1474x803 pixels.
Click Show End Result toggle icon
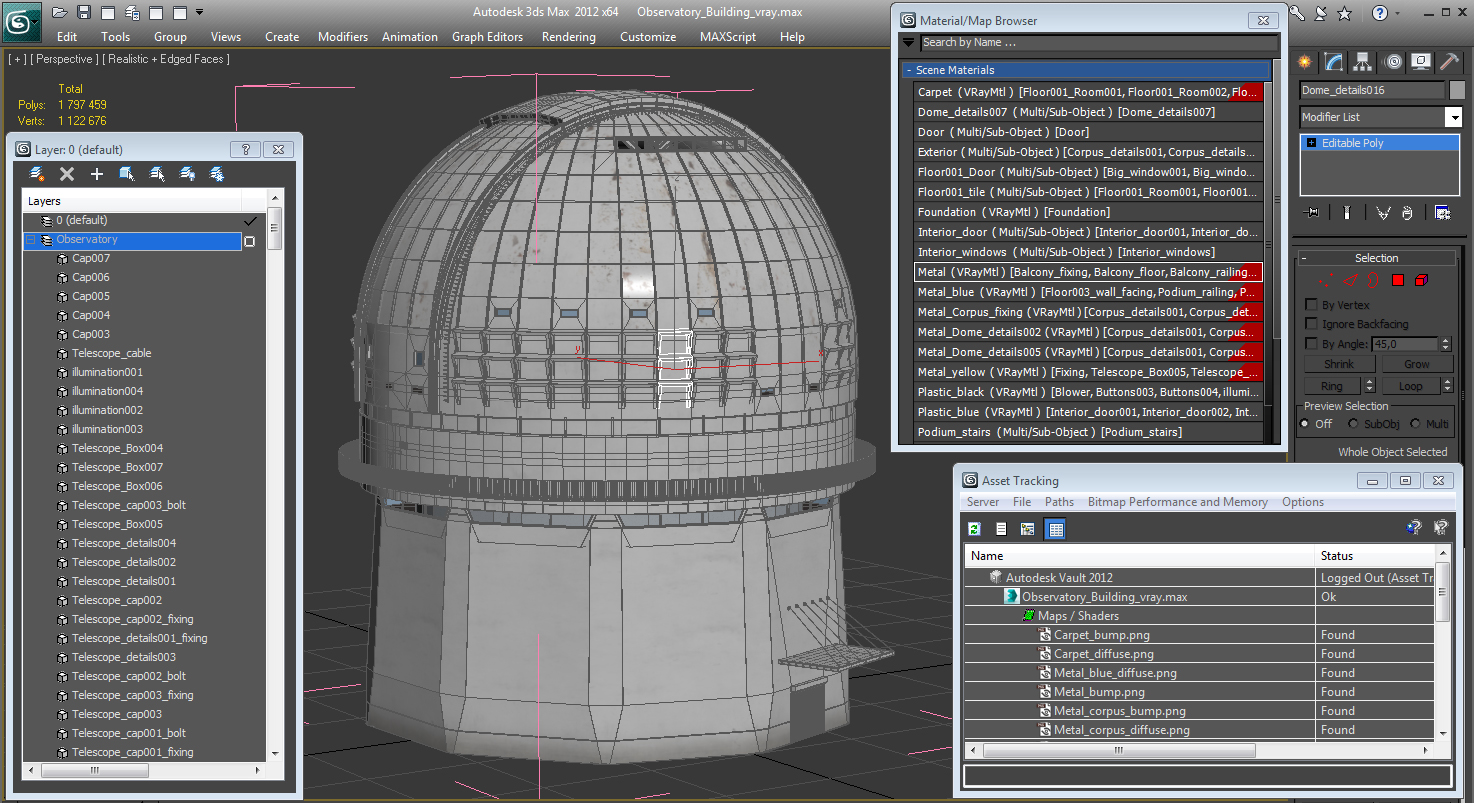[x=1347, y=212]
